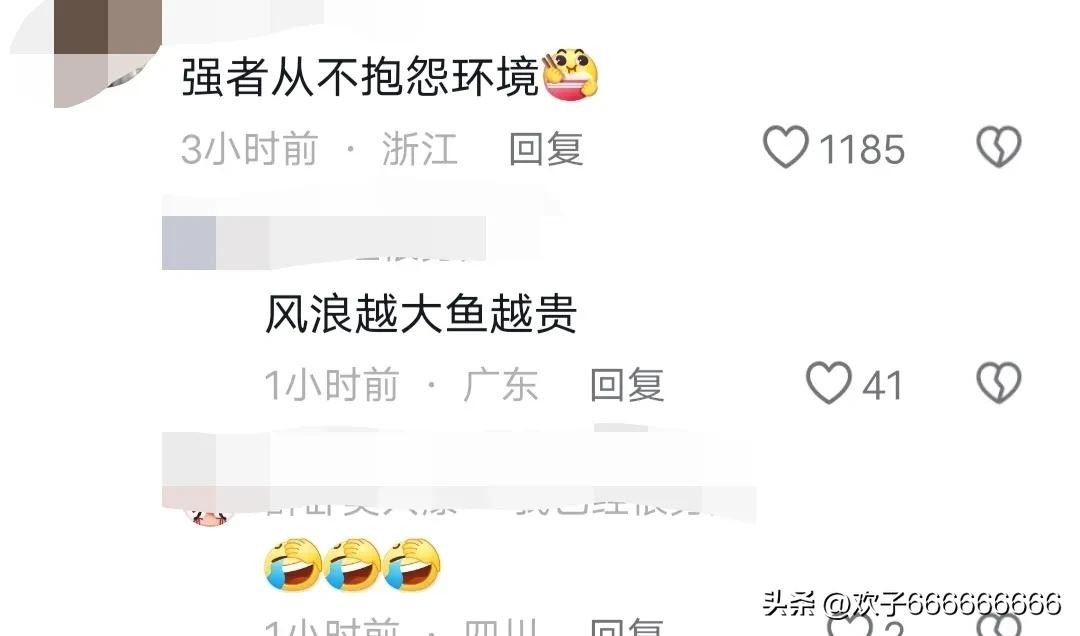The image size is (1080, 636).
Task: Tap the 41 like count
Action: (882, 385)
